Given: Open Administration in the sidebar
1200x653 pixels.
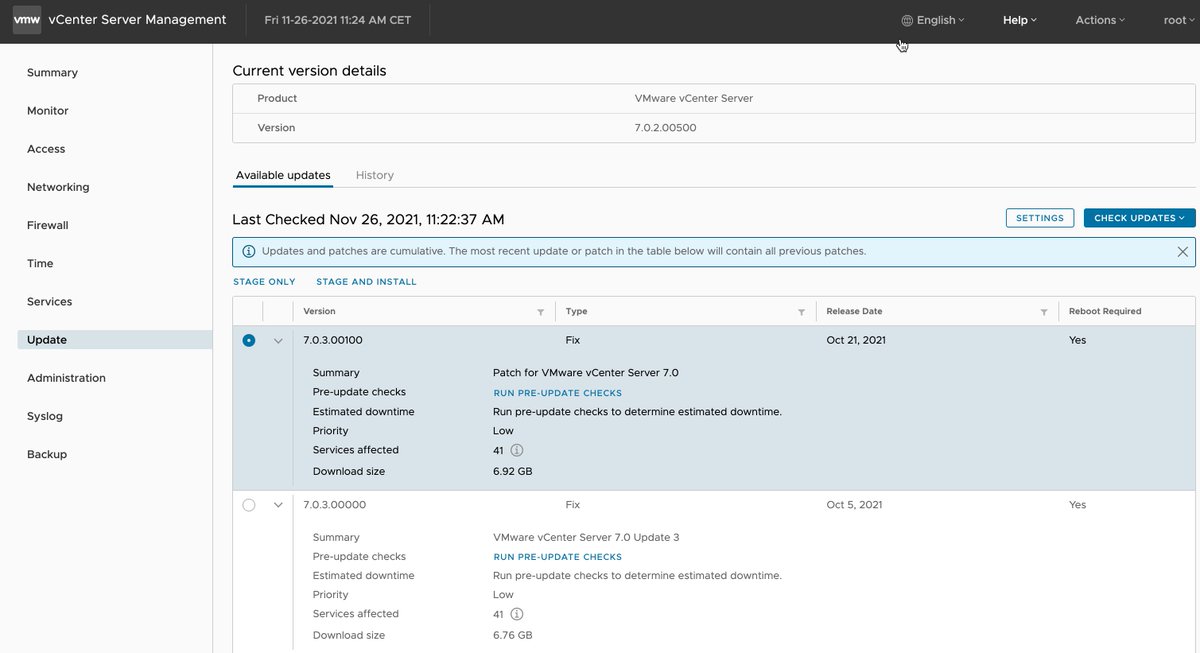Looking at the screenshot, I should click(x=66, y=378).
